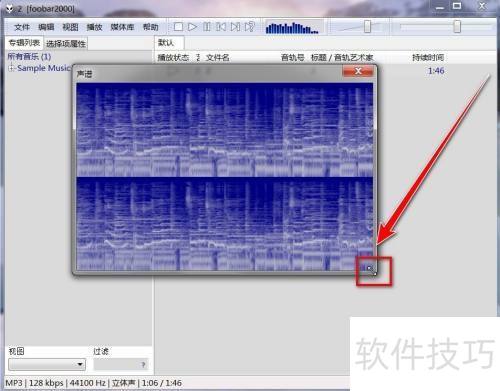500x391 pixels.
Task: Click the Stop playback button
Action: click(178, 27)
